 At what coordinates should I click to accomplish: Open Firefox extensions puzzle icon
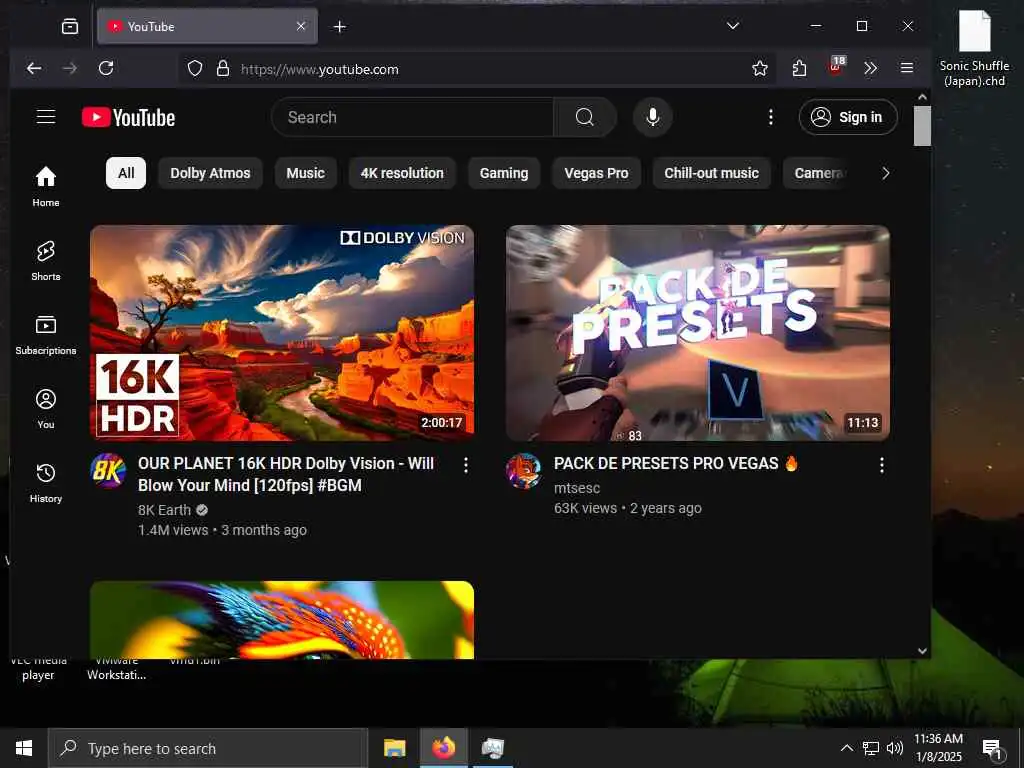tap(799, 68)
